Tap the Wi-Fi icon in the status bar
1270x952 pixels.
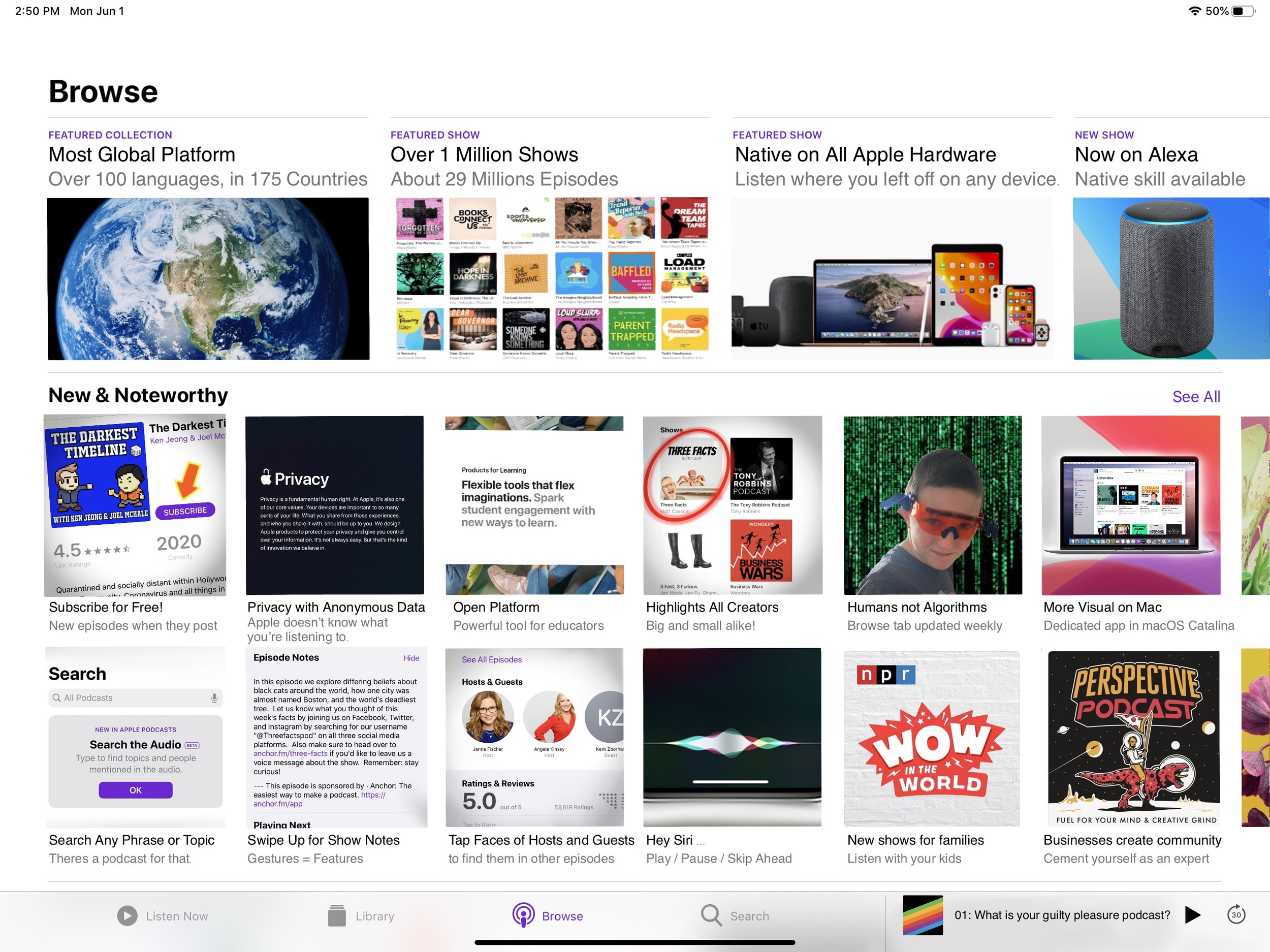(1195, 10)
